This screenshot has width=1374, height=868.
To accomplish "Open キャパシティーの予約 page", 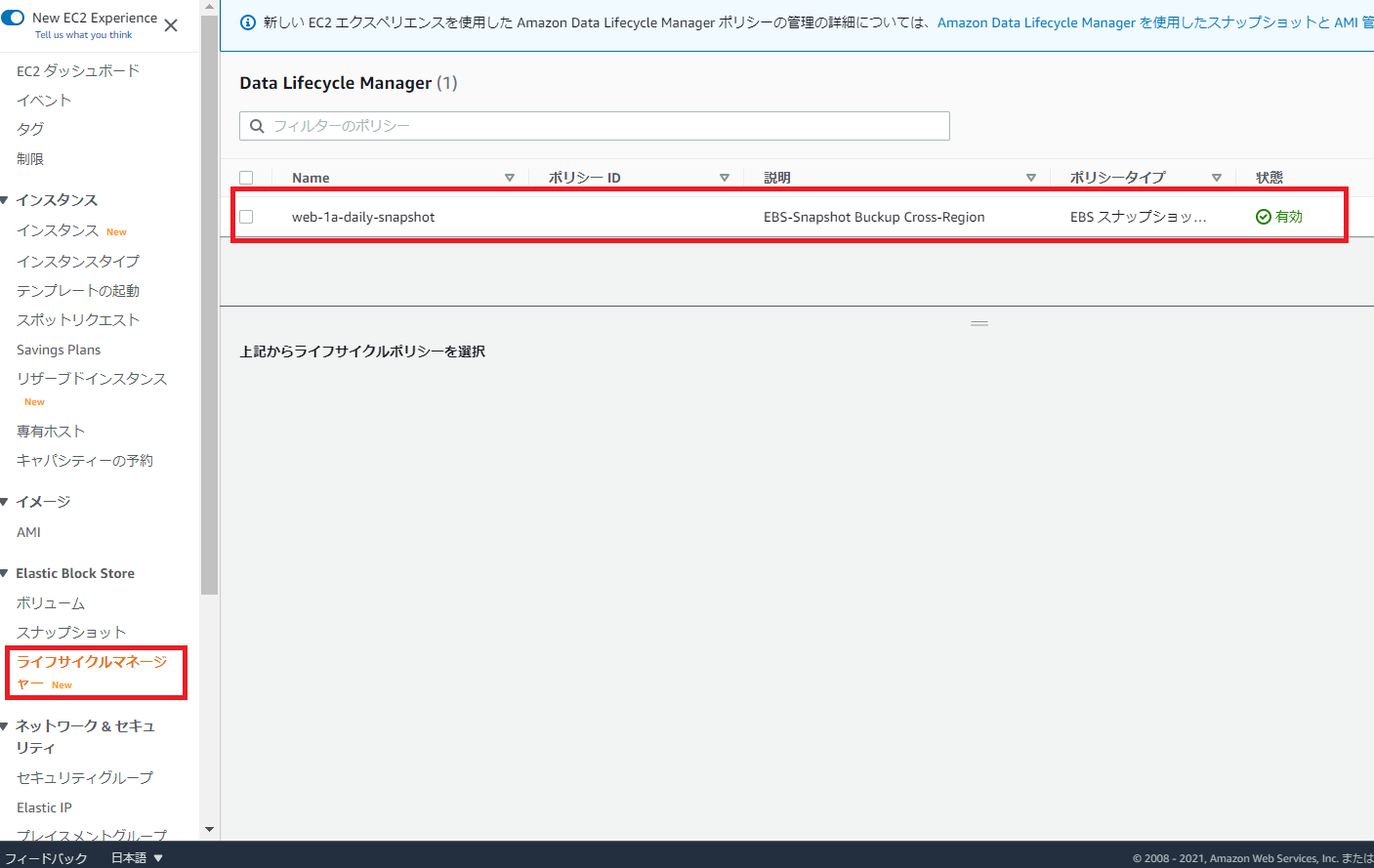I will tap(85, 461).
